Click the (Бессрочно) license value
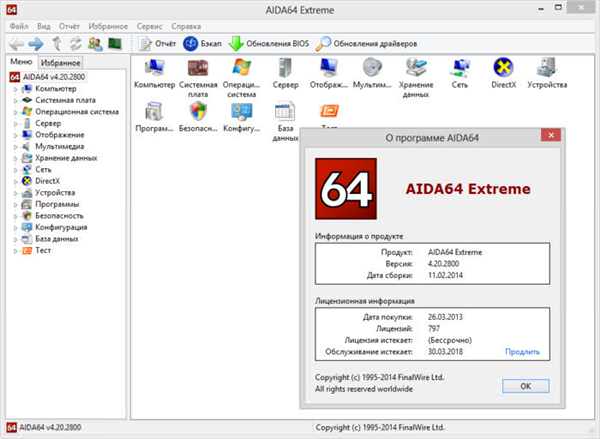This screenshot has height=439, width=600. (450, 340)
